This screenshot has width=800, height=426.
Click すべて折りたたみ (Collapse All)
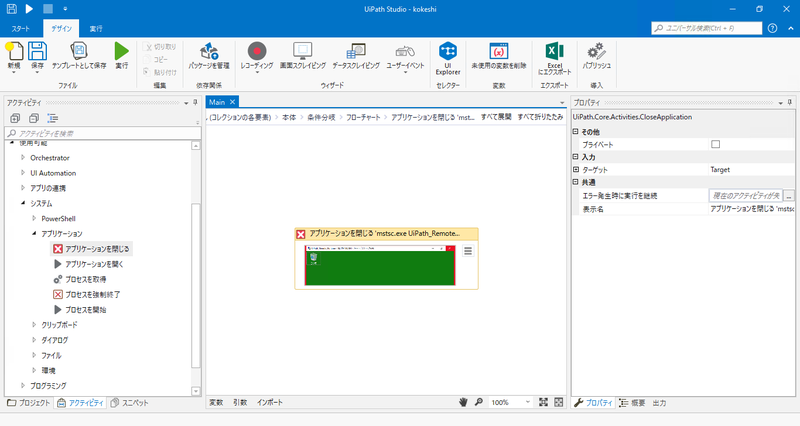(x=540, y=117)
